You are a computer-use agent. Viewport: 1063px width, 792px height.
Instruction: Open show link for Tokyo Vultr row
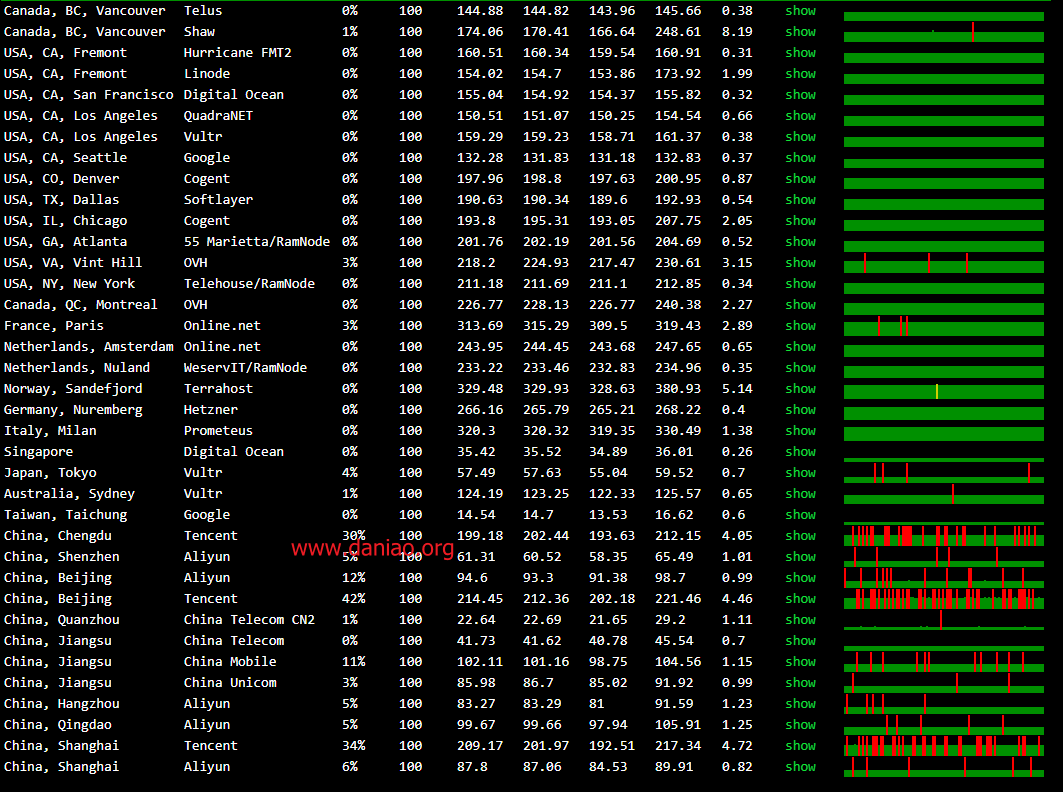pos(800,473)
